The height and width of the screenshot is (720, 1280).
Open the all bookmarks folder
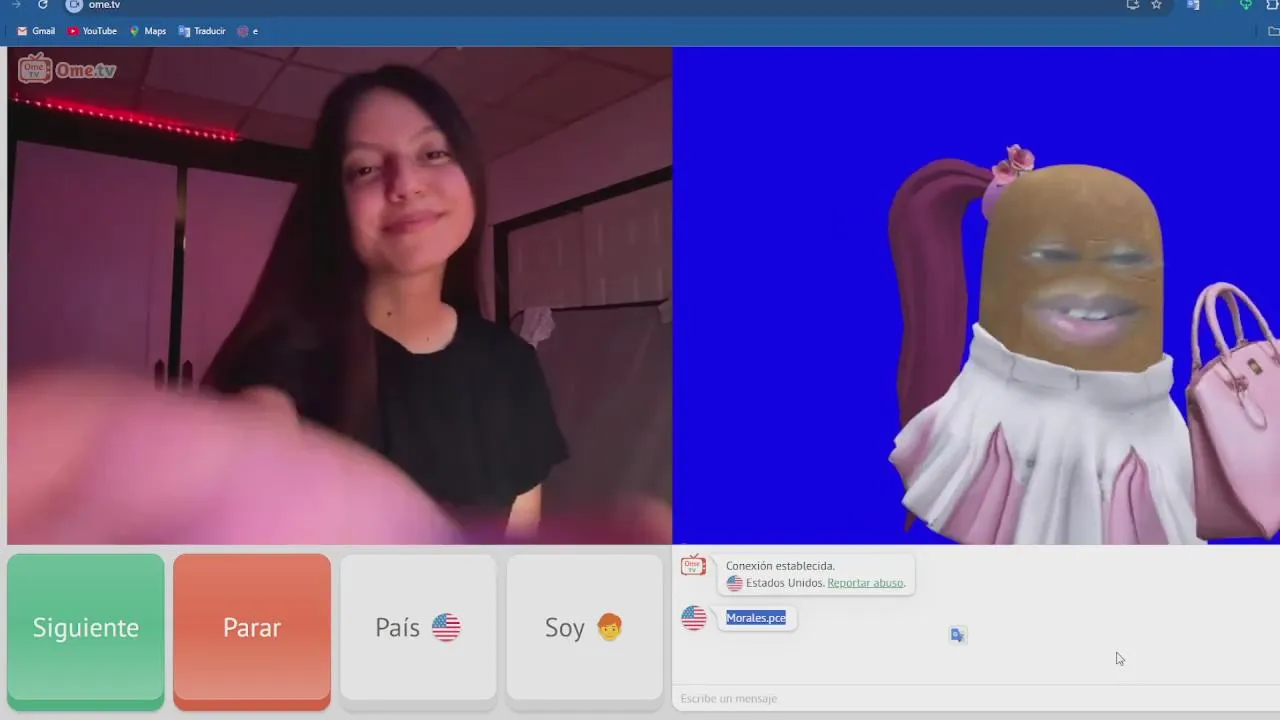click(1273, 31)
